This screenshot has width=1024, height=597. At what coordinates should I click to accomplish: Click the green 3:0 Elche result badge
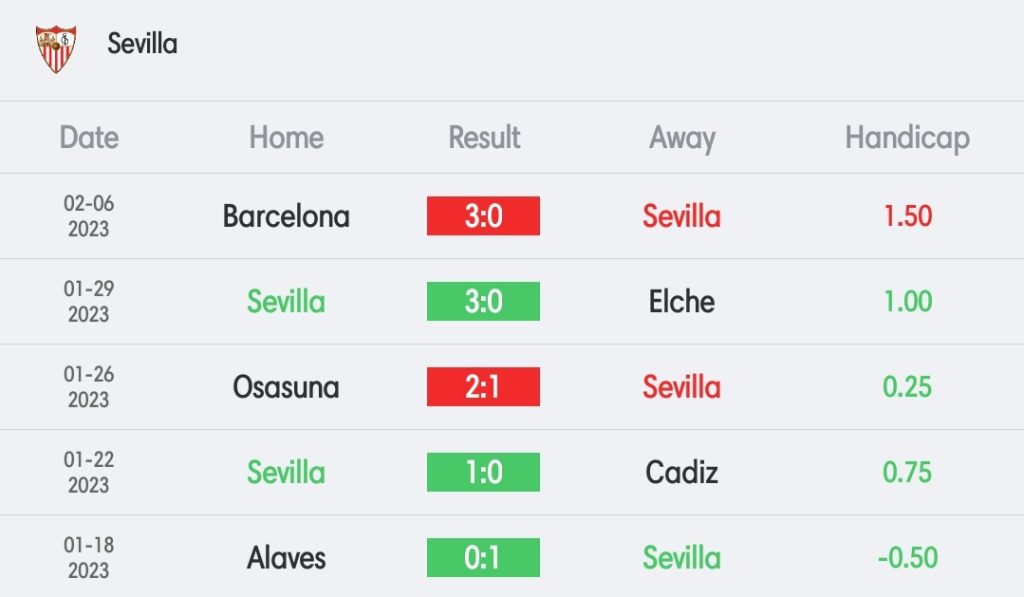tap(483, 301)
